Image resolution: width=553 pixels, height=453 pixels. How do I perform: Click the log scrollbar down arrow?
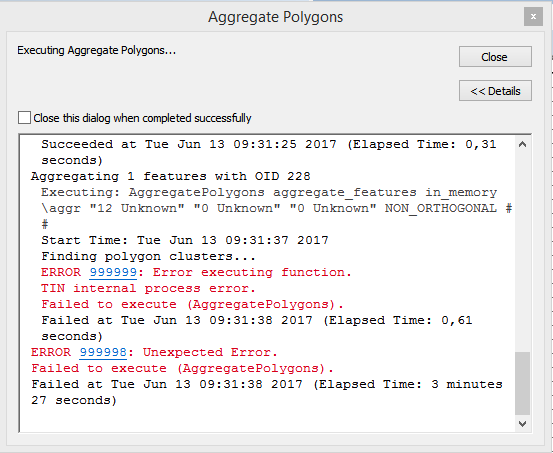[x=522, y=423]
